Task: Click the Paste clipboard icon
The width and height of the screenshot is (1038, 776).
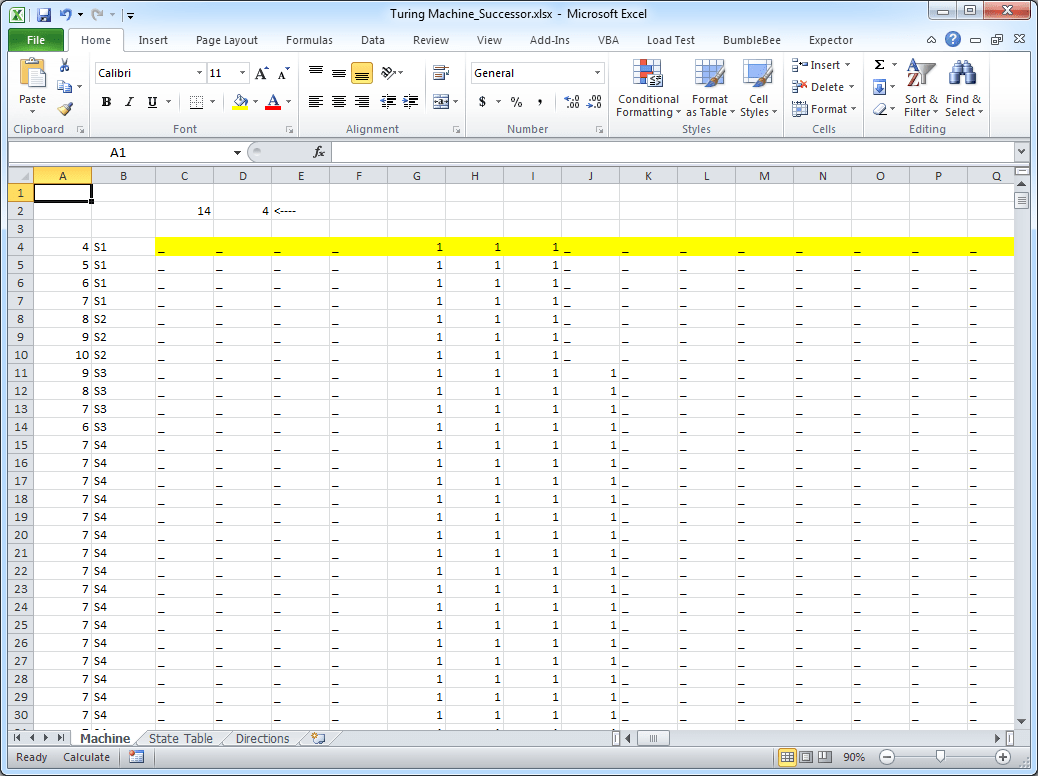Action: pos(32,74)
